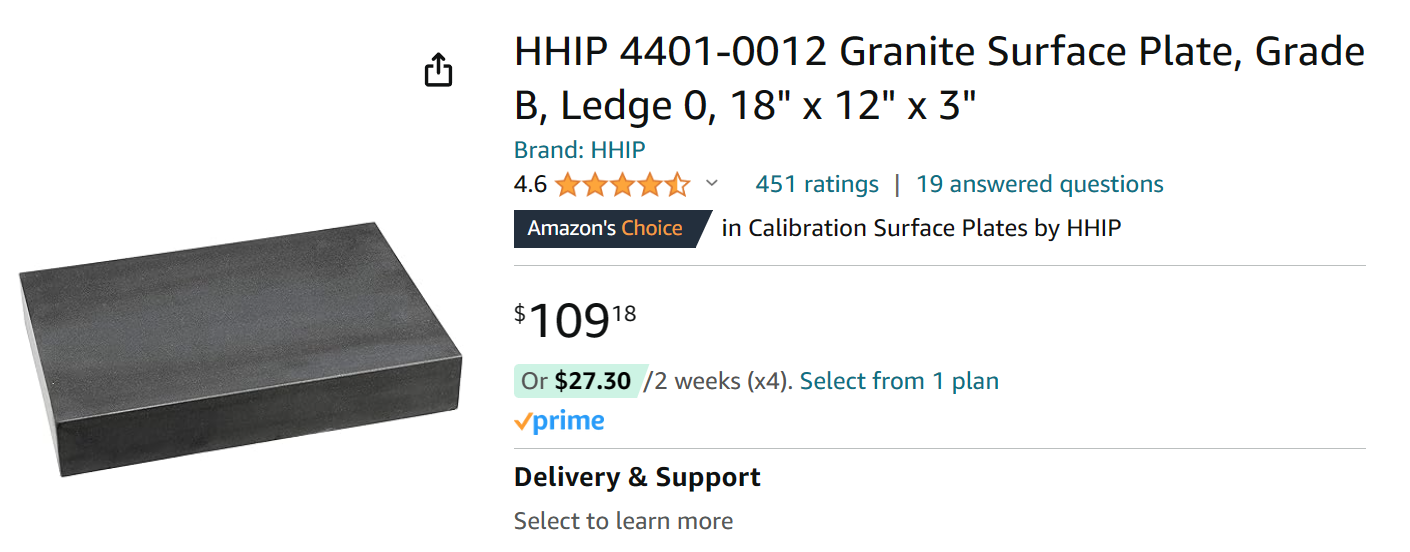The width and height of the screenshot is (1410, 552).
Task: Click the first orange rating star
Action: [567, 185]
